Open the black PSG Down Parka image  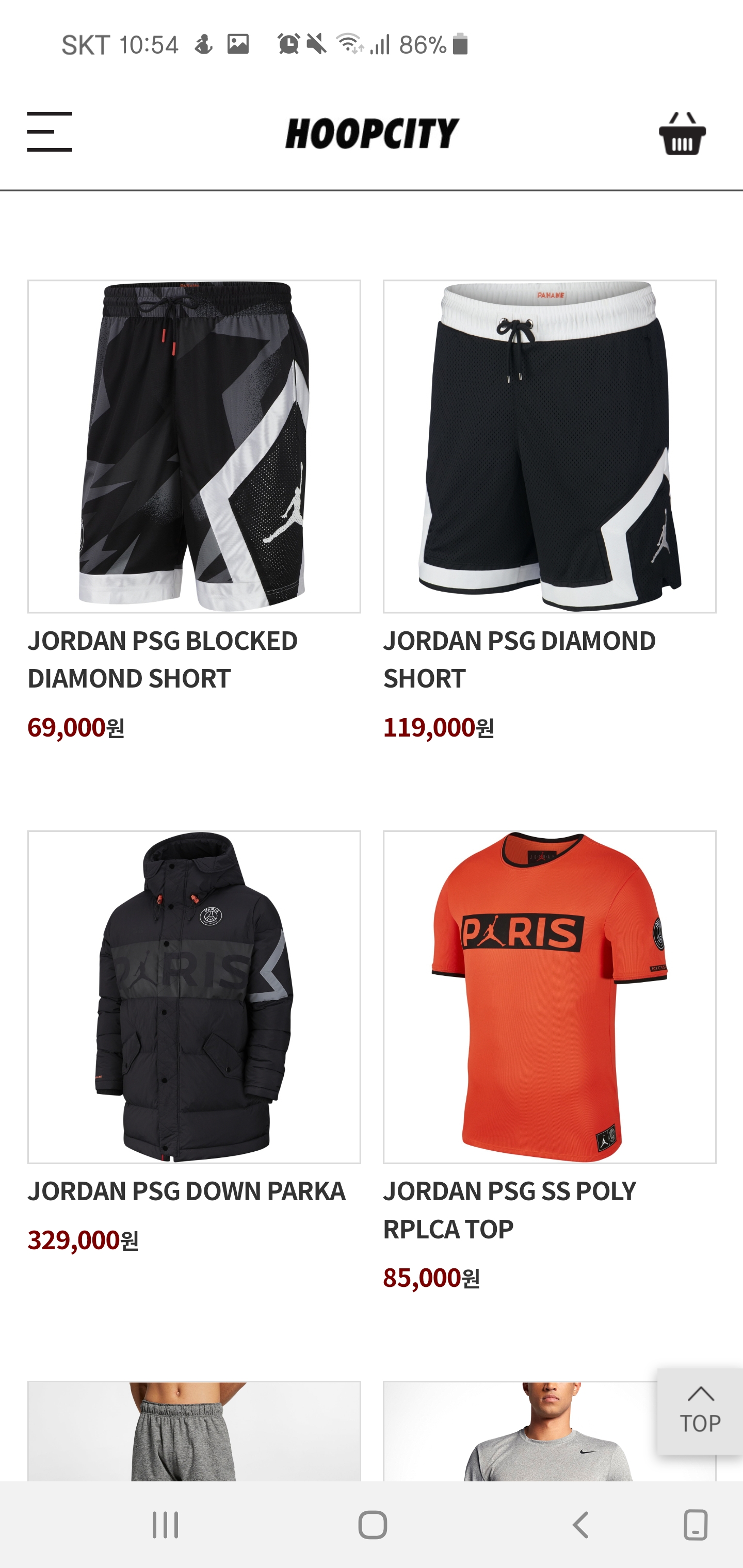195,997
